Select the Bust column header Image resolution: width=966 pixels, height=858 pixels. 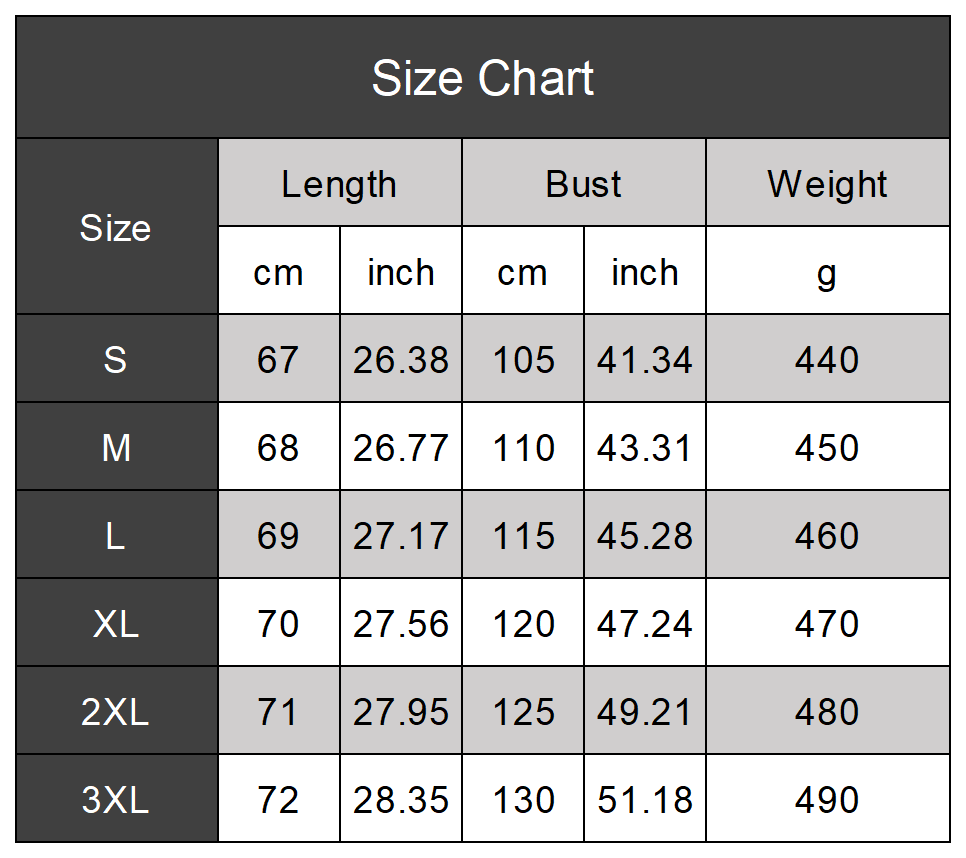click(x=584, y=184)
